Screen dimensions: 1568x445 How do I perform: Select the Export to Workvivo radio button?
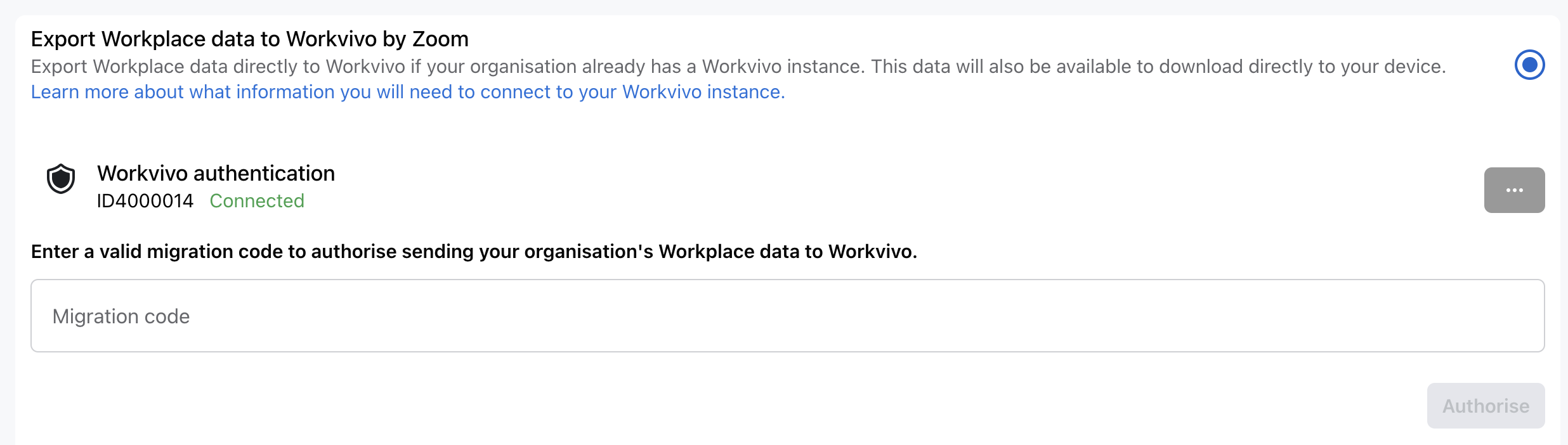coord(1529,65)
